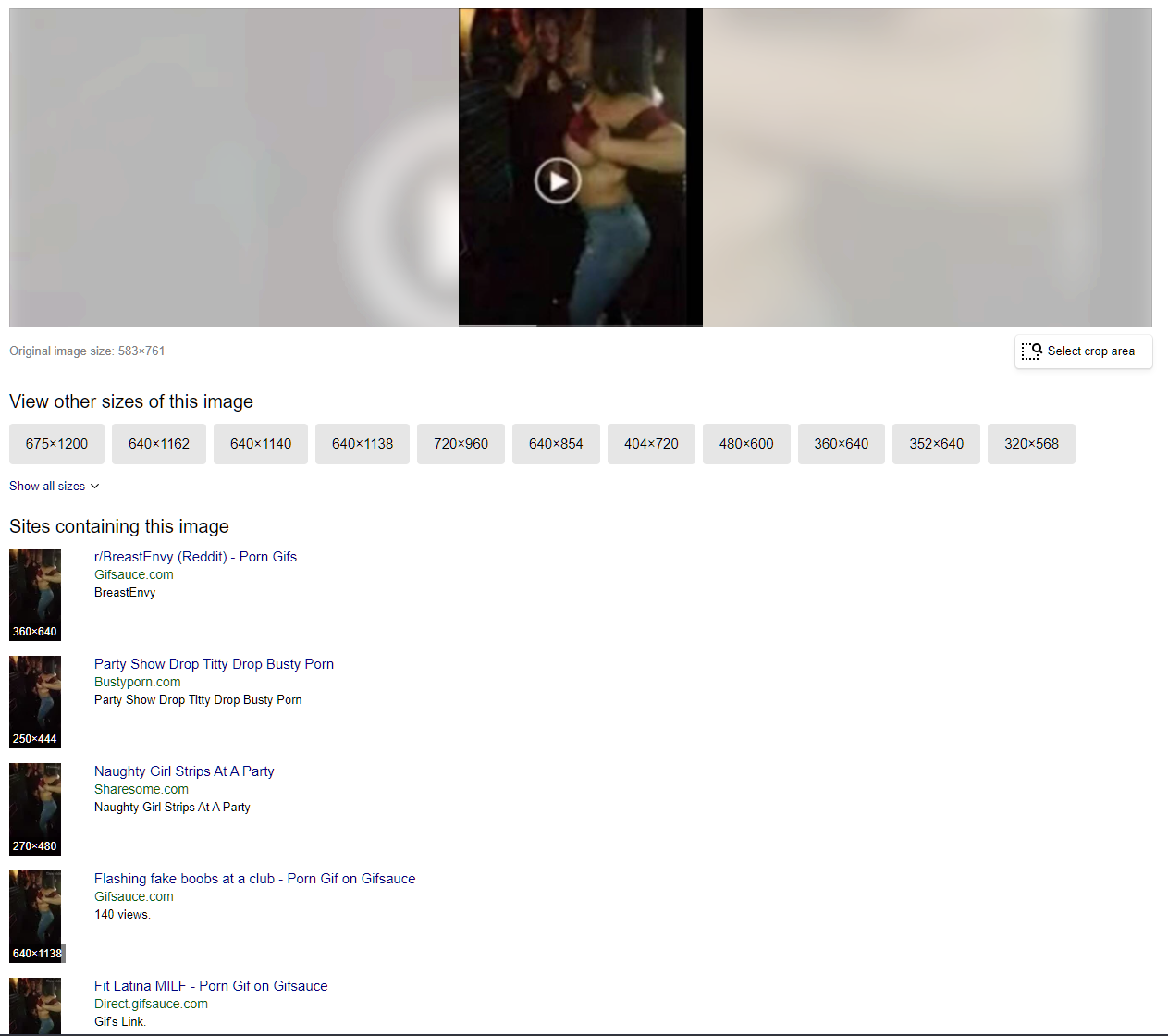View the 360×640 size button
This screenshot has width=1168, height=1036.
[842, 444]
